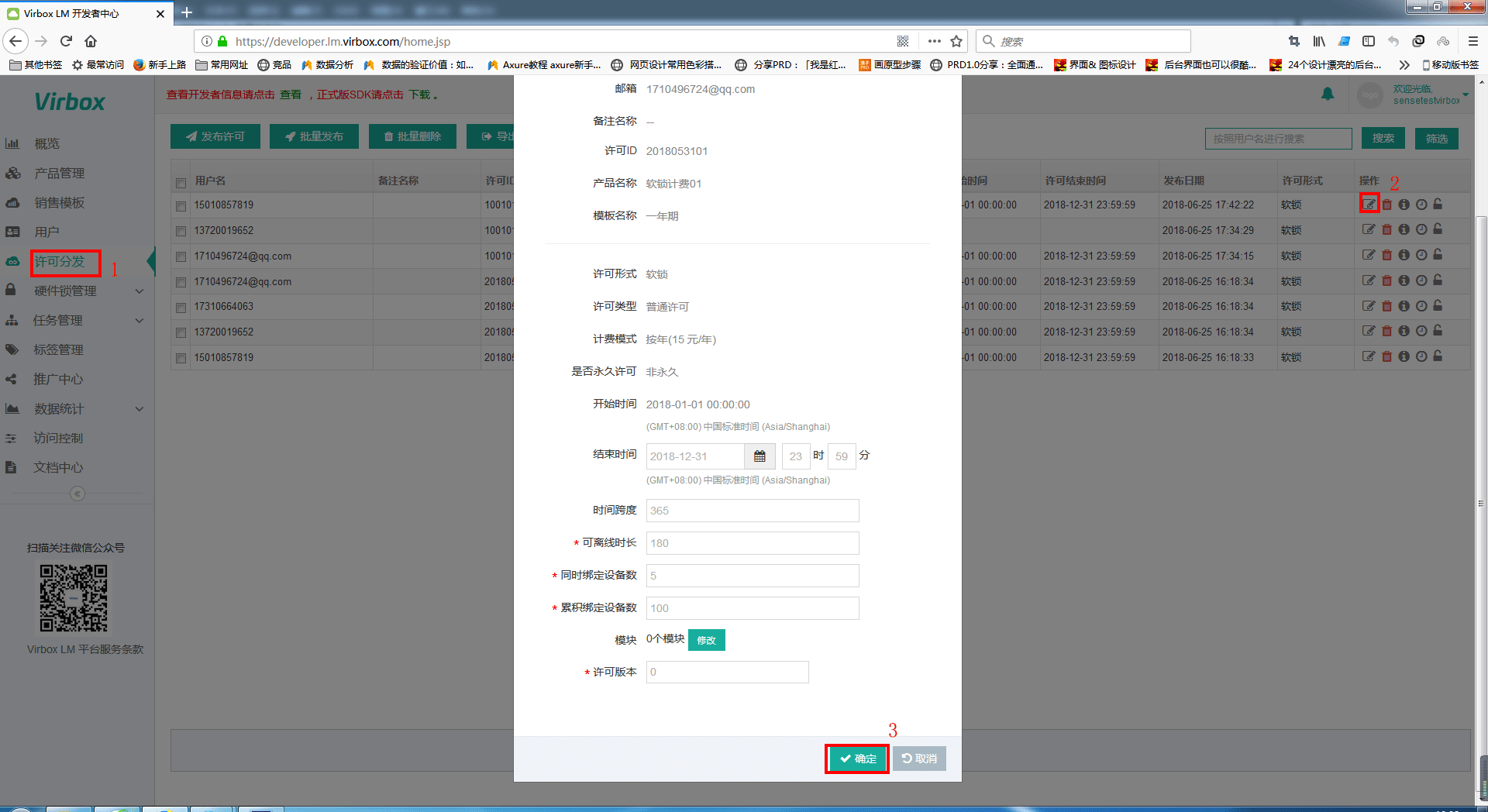
Task: Click the QR code icon in the address bar
Action: click(x=903, y=41)
